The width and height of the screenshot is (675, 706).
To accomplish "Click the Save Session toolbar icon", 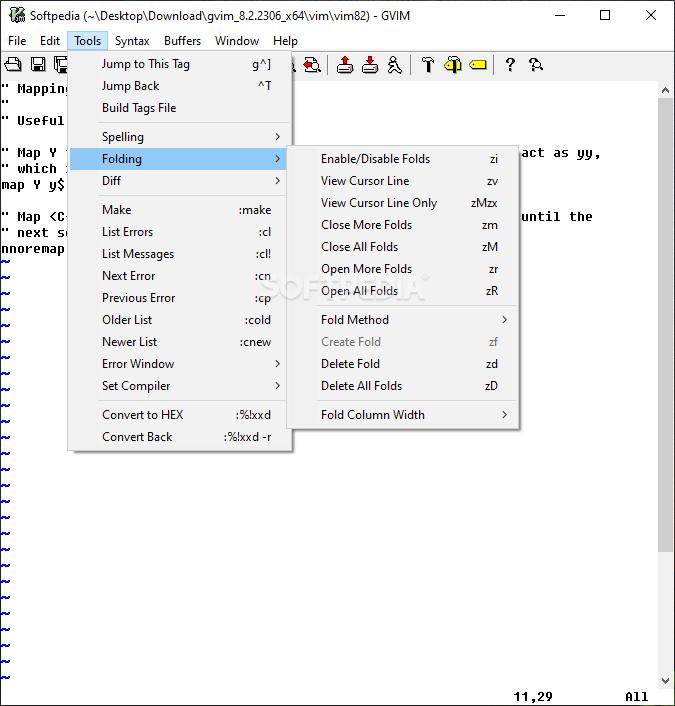I will pyautogui.click(x=370, y=65).
